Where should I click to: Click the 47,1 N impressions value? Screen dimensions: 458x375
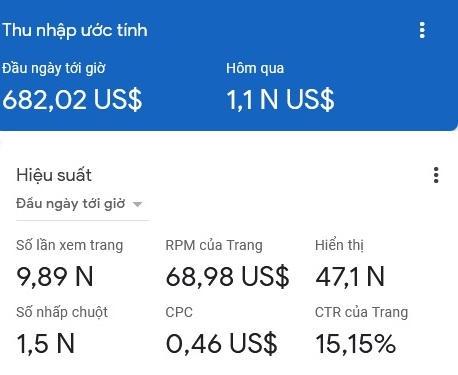click(350, 276)
